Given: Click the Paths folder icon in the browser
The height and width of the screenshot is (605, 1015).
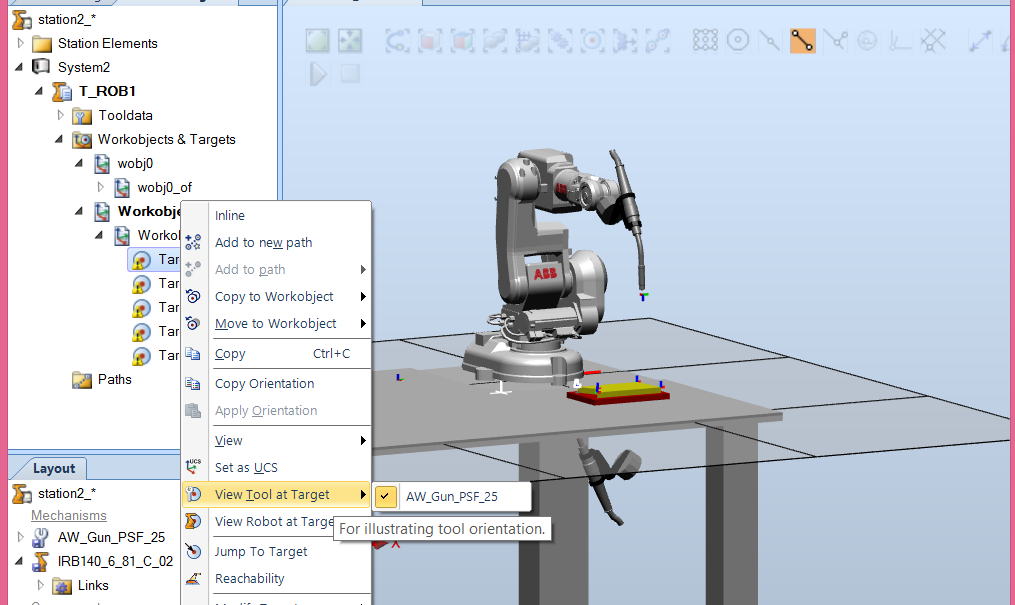Looking at the screenshot, I should pyautogui.click(x=80, y=379).
